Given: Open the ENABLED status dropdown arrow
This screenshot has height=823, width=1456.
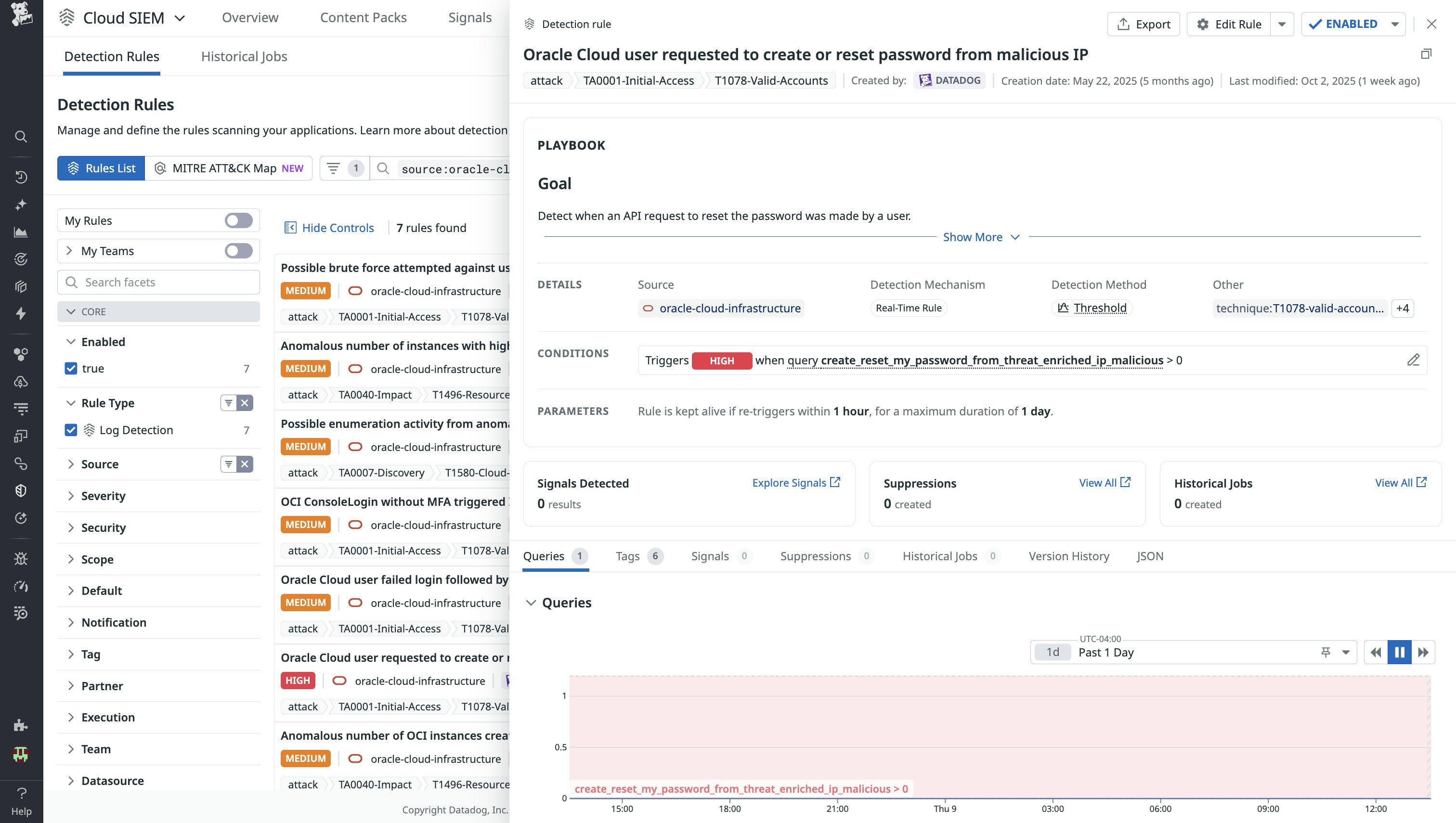Looking at the screenshot, I should tap(1395, 25).
